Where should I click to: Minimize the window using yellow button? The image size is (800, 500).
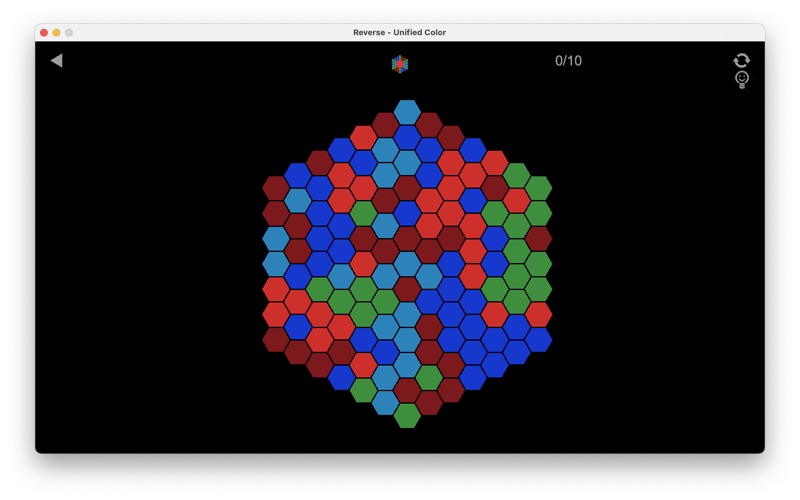click(x=57, y=33)
